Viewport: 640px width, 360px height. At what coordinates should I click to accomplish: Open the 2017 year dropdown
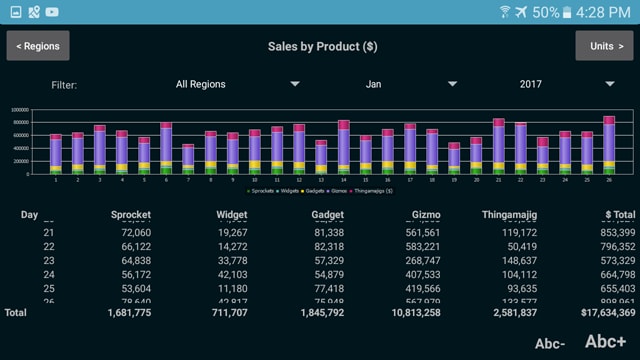(x=567, y=84)
